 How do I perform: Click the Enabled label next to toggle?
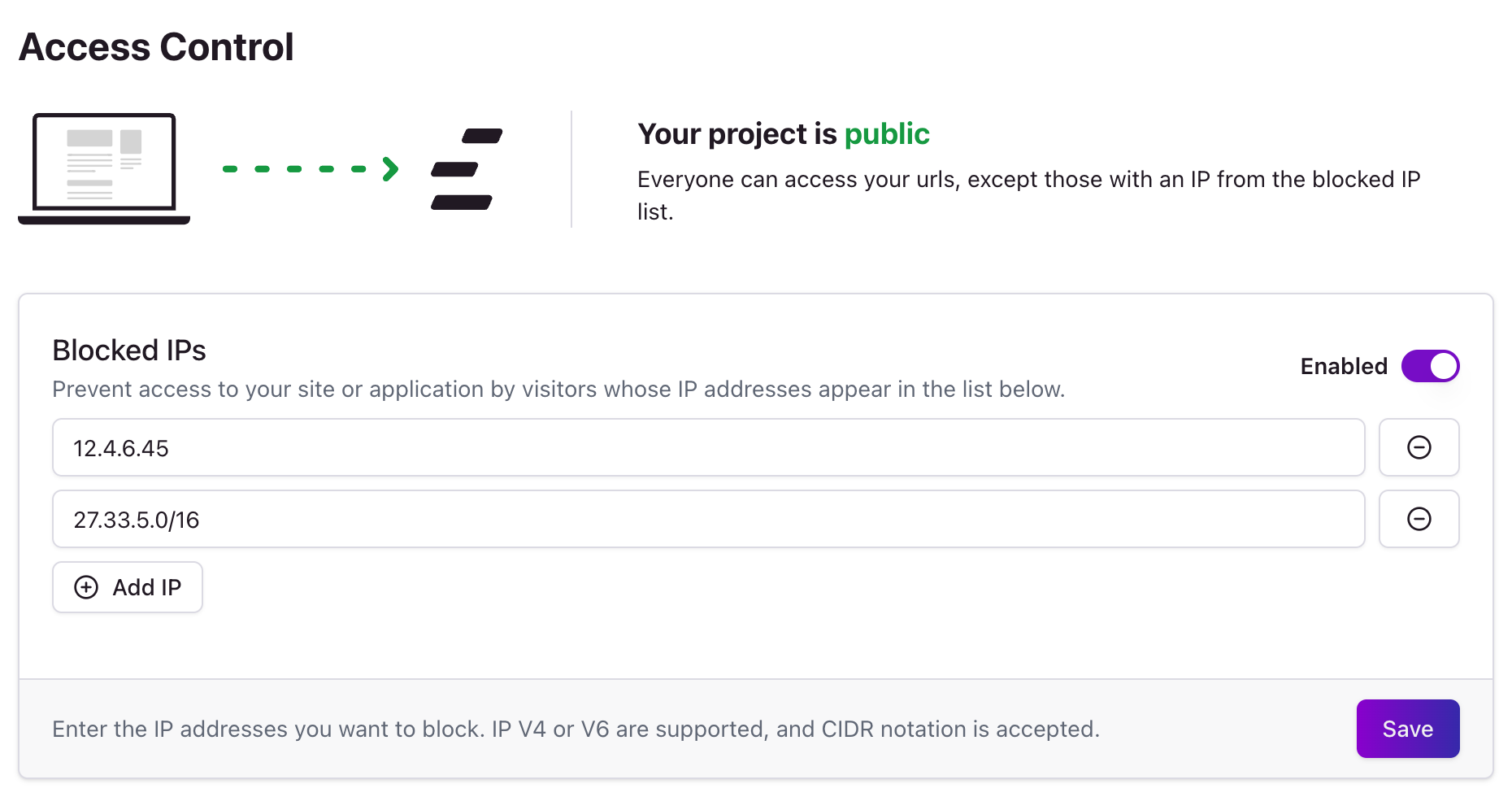tap(1344, 366)
